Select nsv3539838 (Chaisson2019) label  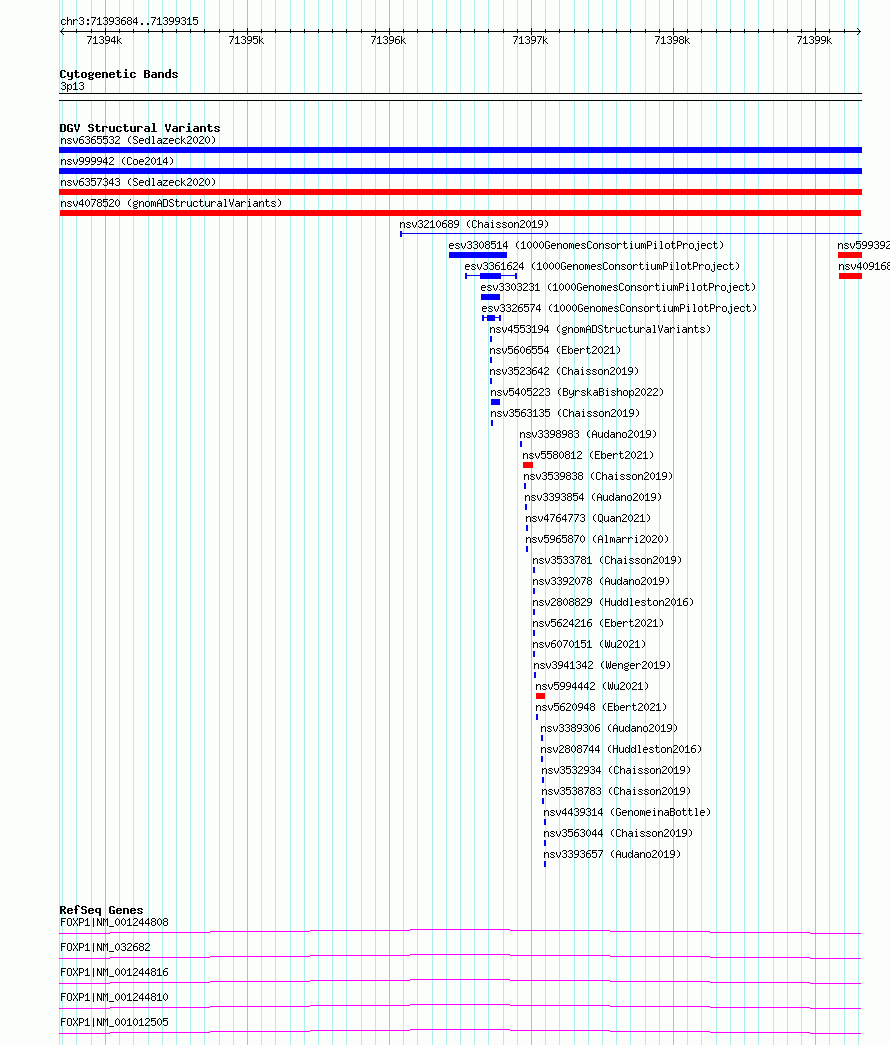598,477
